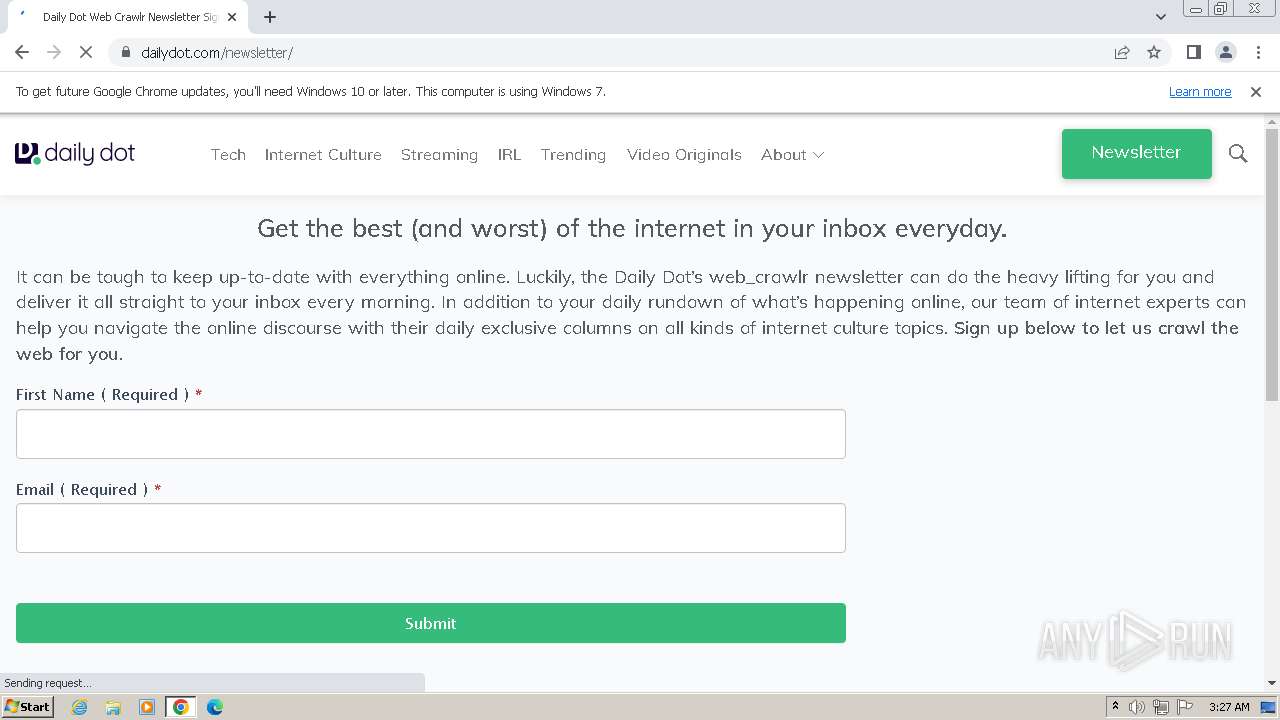The width and height of the screenshot is (1280, 720).
Task: Follow the Learn more link
Action: (1200, 92)
